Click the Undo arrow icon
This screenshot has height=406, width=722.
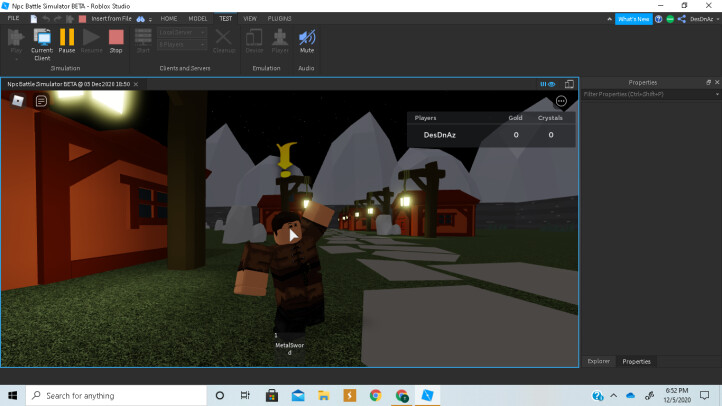46,19
